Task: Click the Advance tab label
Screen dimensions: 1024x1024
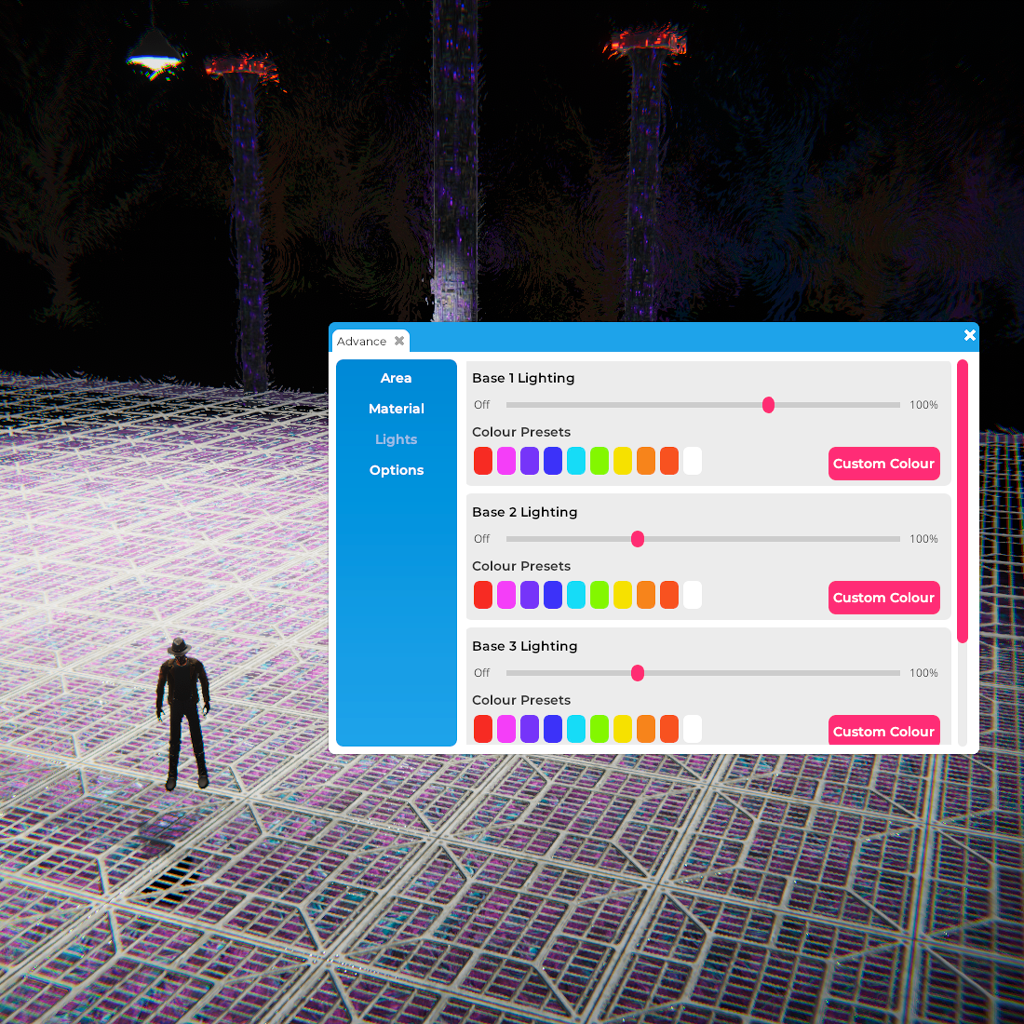Action: [361, 342]
